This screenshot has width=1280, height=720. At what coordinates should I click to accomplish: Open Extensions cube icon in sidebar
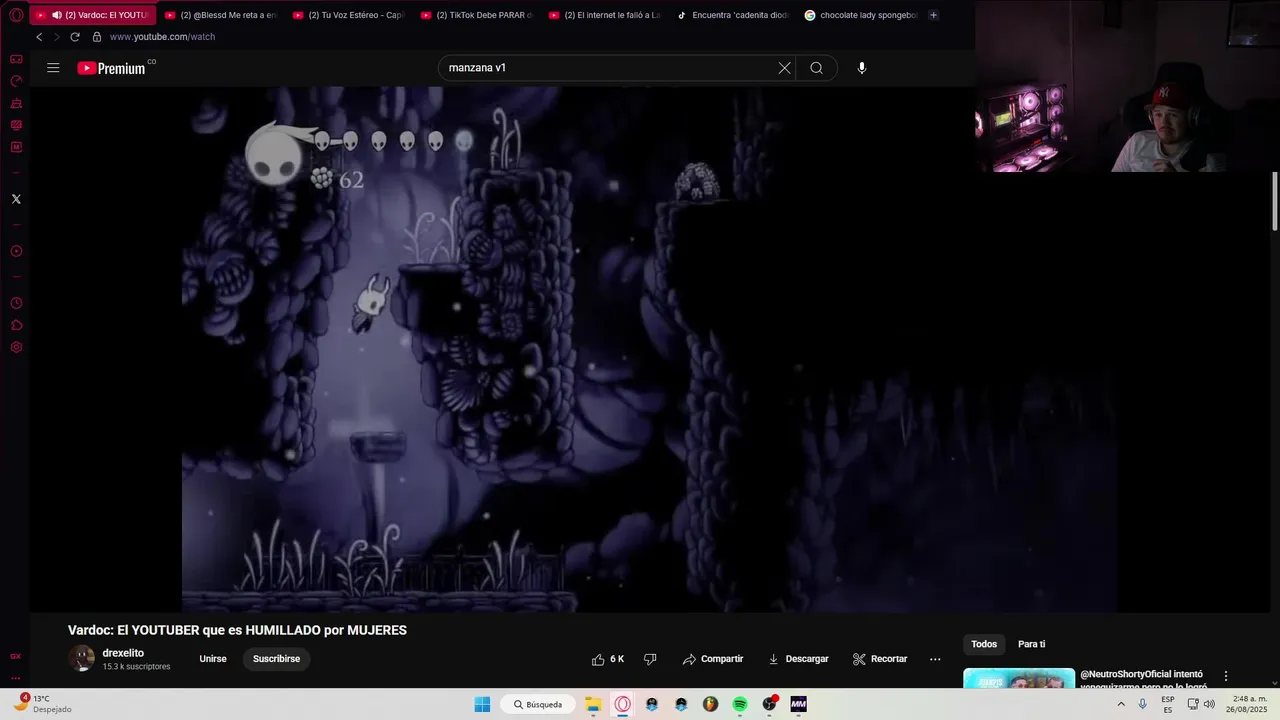coord(16,325)
